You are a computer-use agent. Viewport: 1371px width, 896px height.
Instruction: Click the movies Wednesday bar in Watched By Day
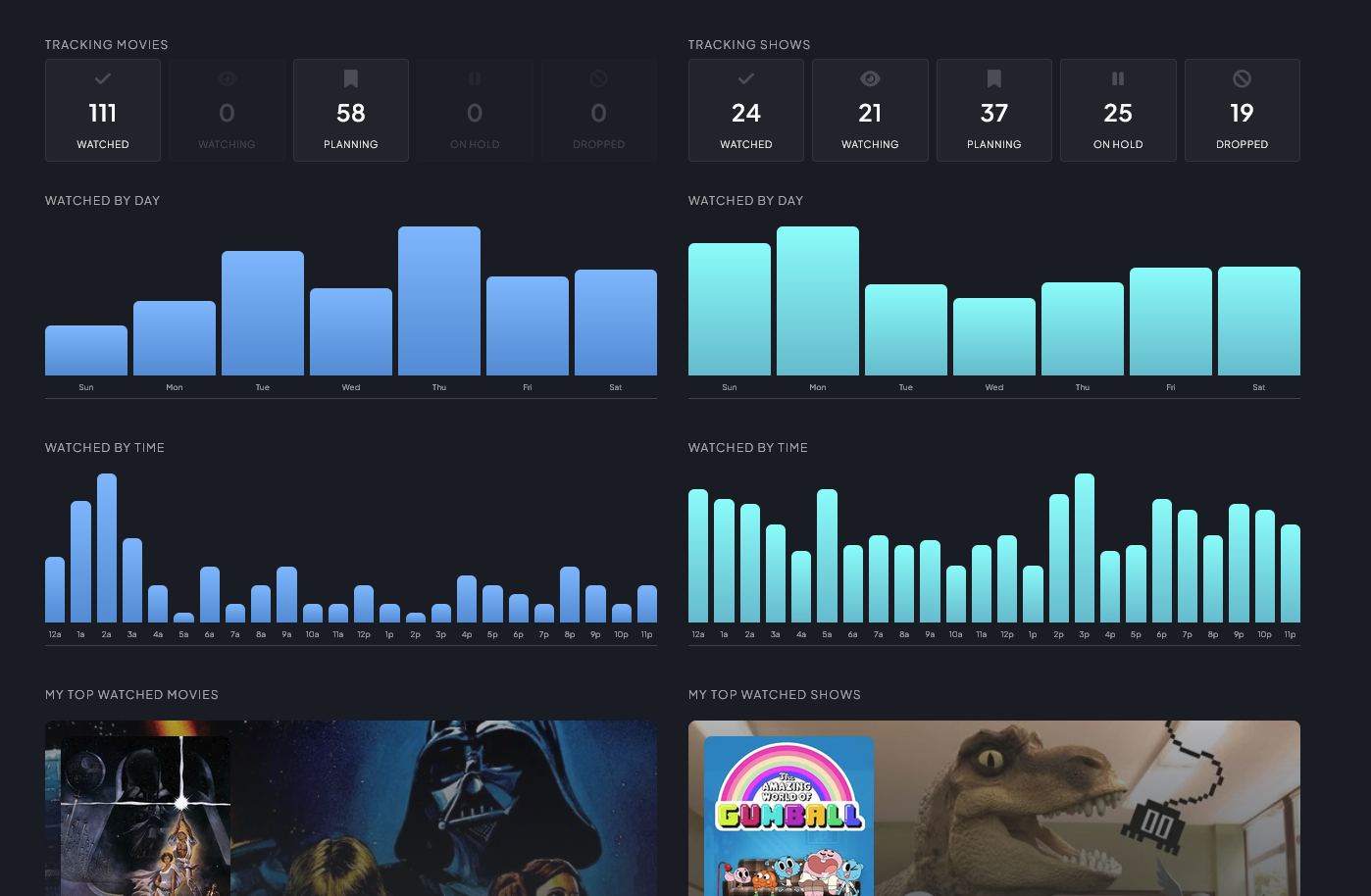coord(351,332)
